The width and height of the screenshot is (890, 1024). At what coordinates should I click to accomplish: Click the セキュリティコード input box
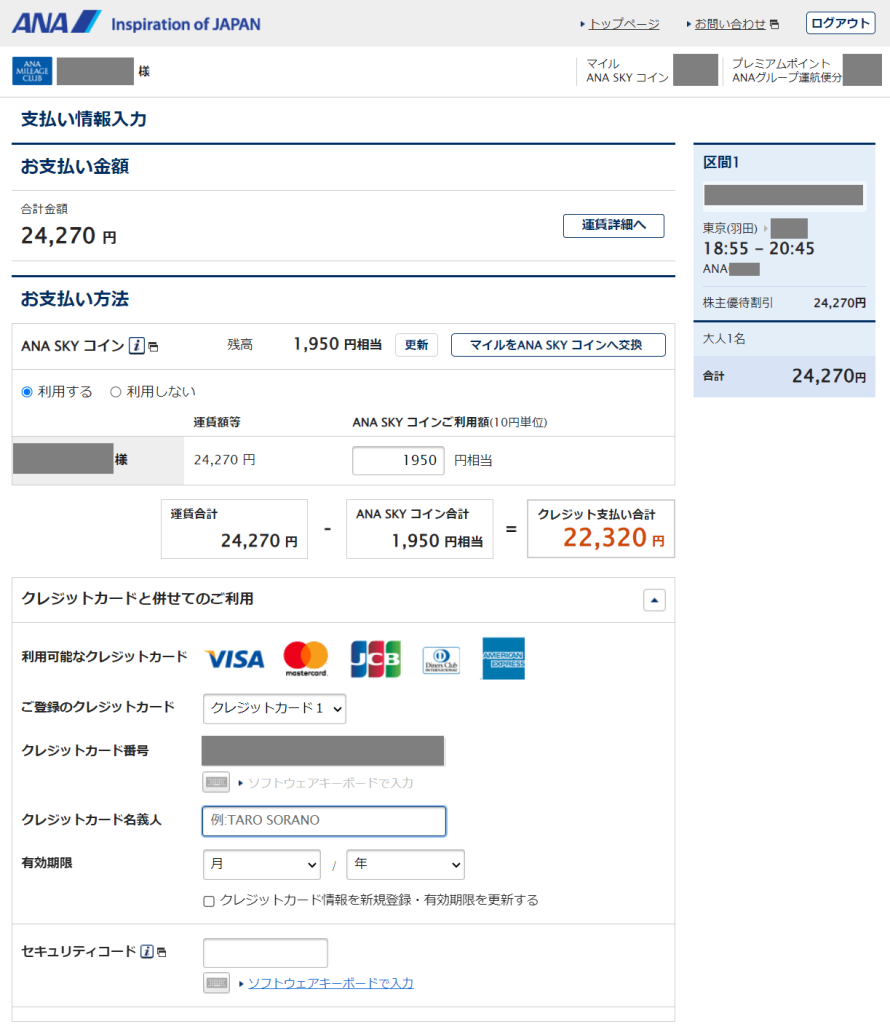tap(266, 953)
